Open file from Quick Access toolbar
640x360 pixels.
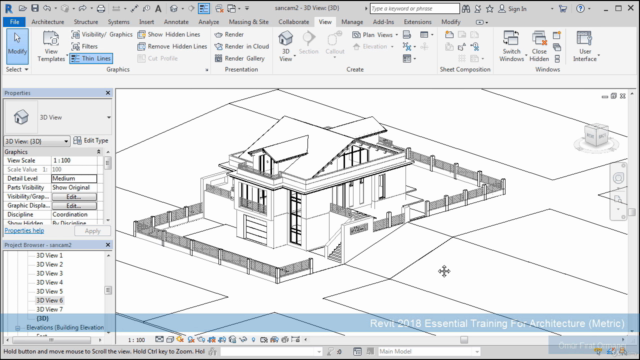(x=22, y=8)
